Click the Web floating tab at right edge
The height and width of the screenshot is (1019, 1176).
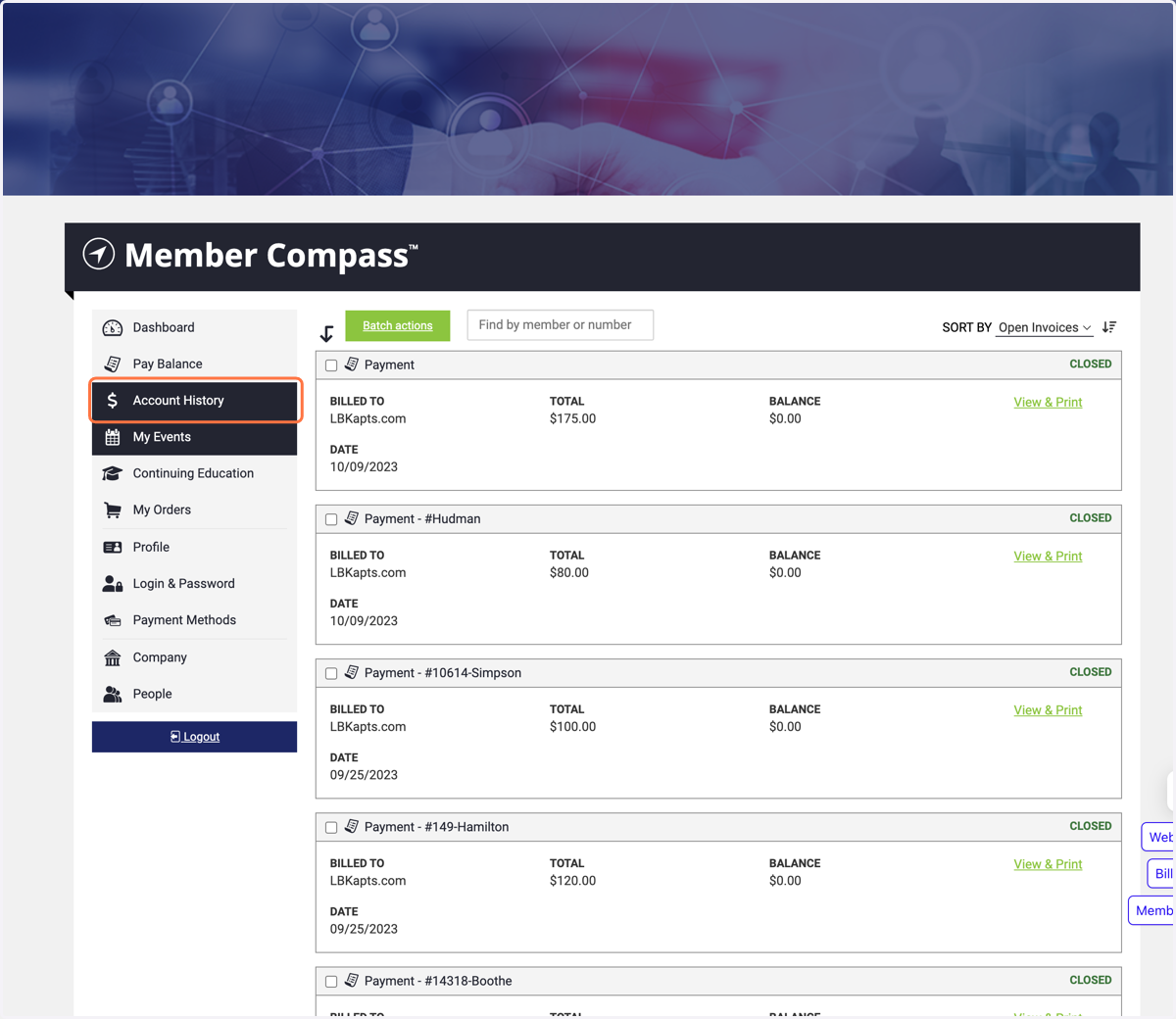[1158, 837]
